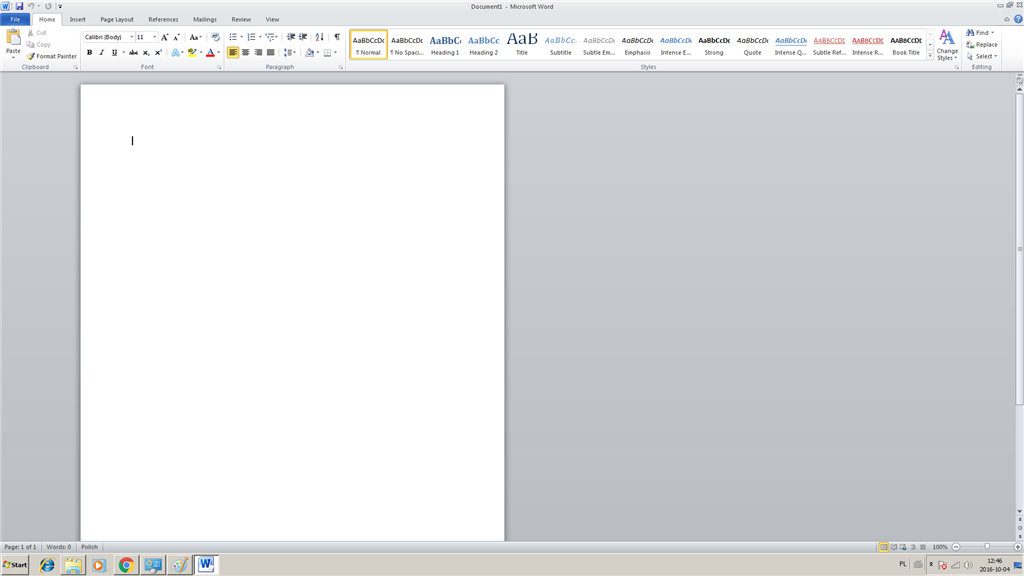Open Google Chrome from taskbar
This screenshot has width=1024, height=576.
tap(126, 565)
